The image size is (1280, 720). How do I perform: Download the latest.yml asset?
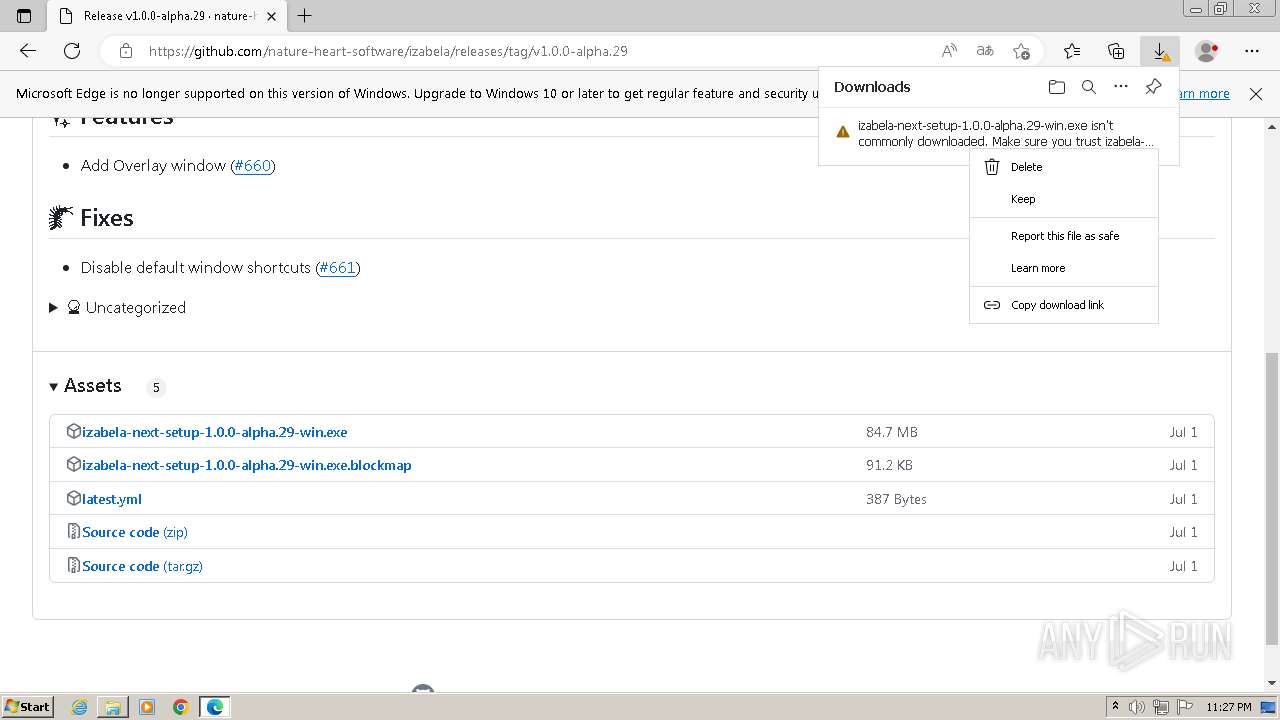pyautogui.click(x=112, y=499)
